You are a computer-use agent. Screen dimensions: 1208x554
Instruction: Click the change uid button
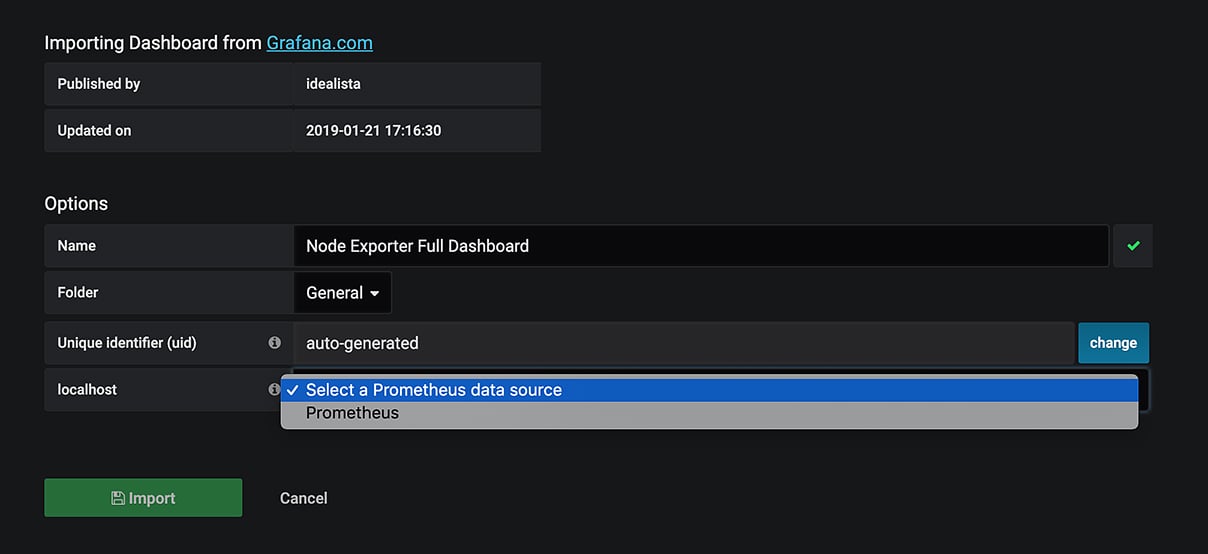(x=1113, y=343)
